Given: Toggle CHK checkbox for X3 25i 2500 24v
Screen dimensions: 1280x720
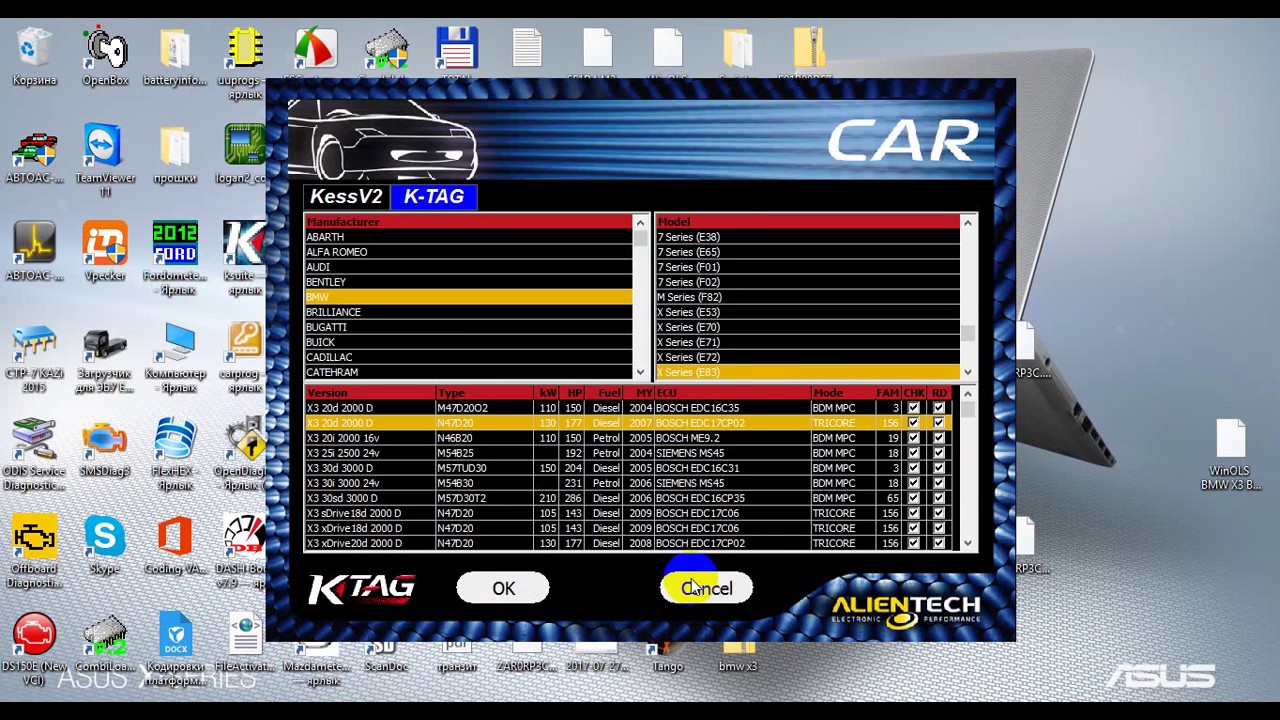Looking at the screenshot, I should pos(913,453).
